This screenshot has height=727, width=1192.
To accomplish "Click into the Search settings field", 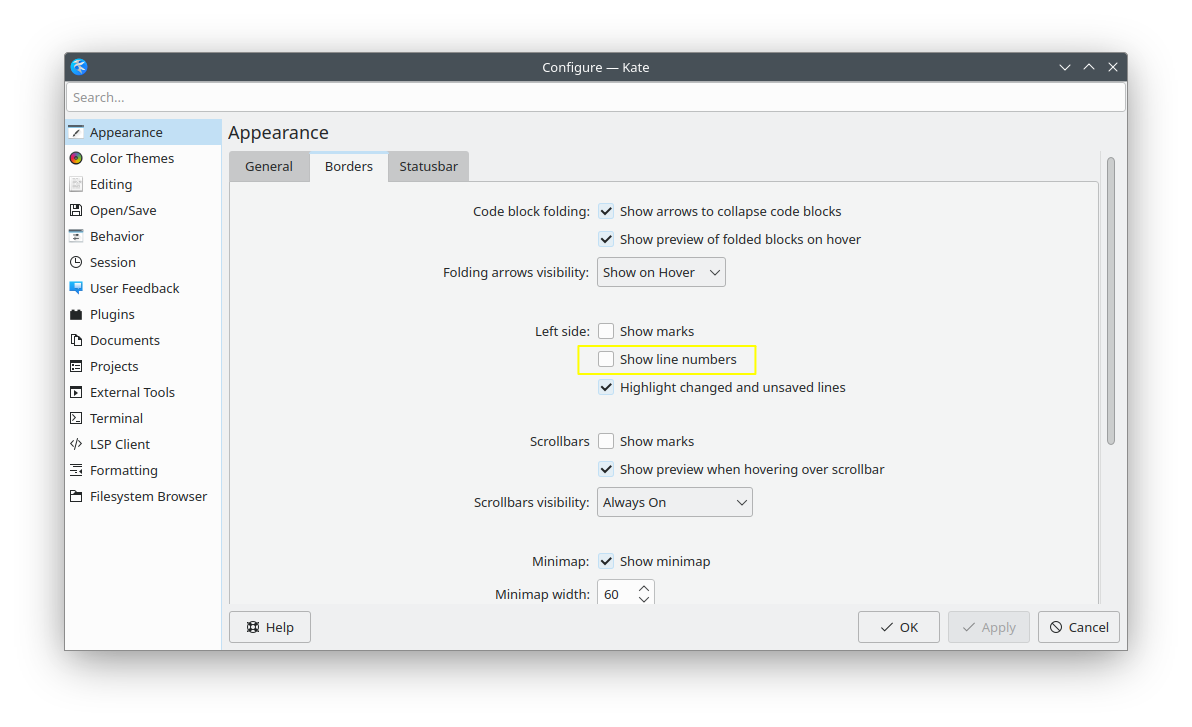I will (x=595, y=97).
